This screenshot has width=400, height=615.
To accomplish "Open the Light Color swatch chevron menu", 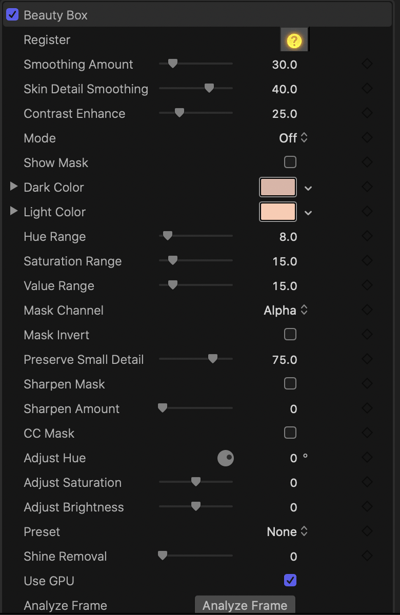I will pos(308,213).
